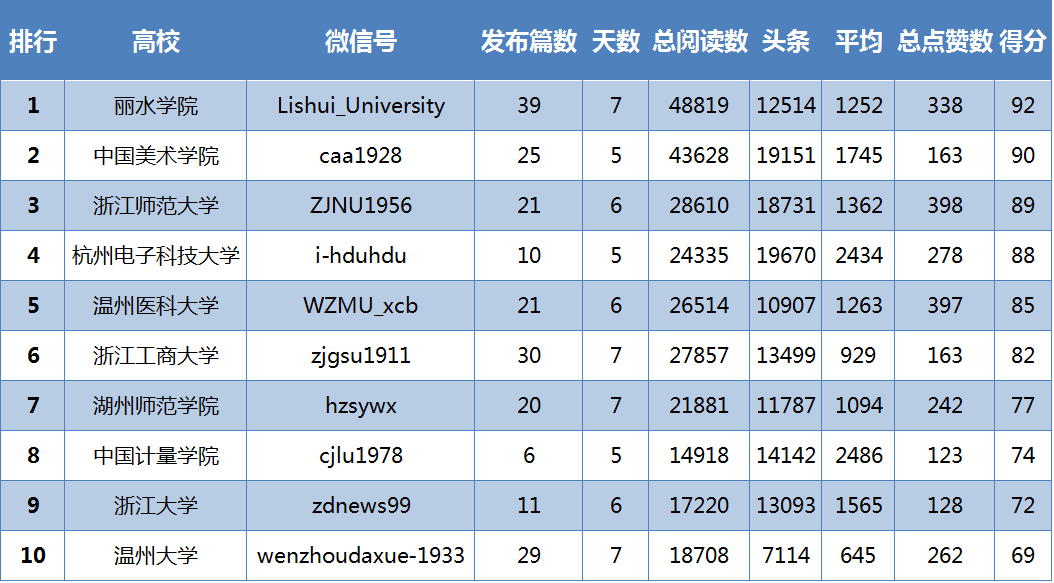The image size is (1054, 583).
Task: Select the cjlu1978 cell
Action: pyautogui.click(x=361, y=455)
